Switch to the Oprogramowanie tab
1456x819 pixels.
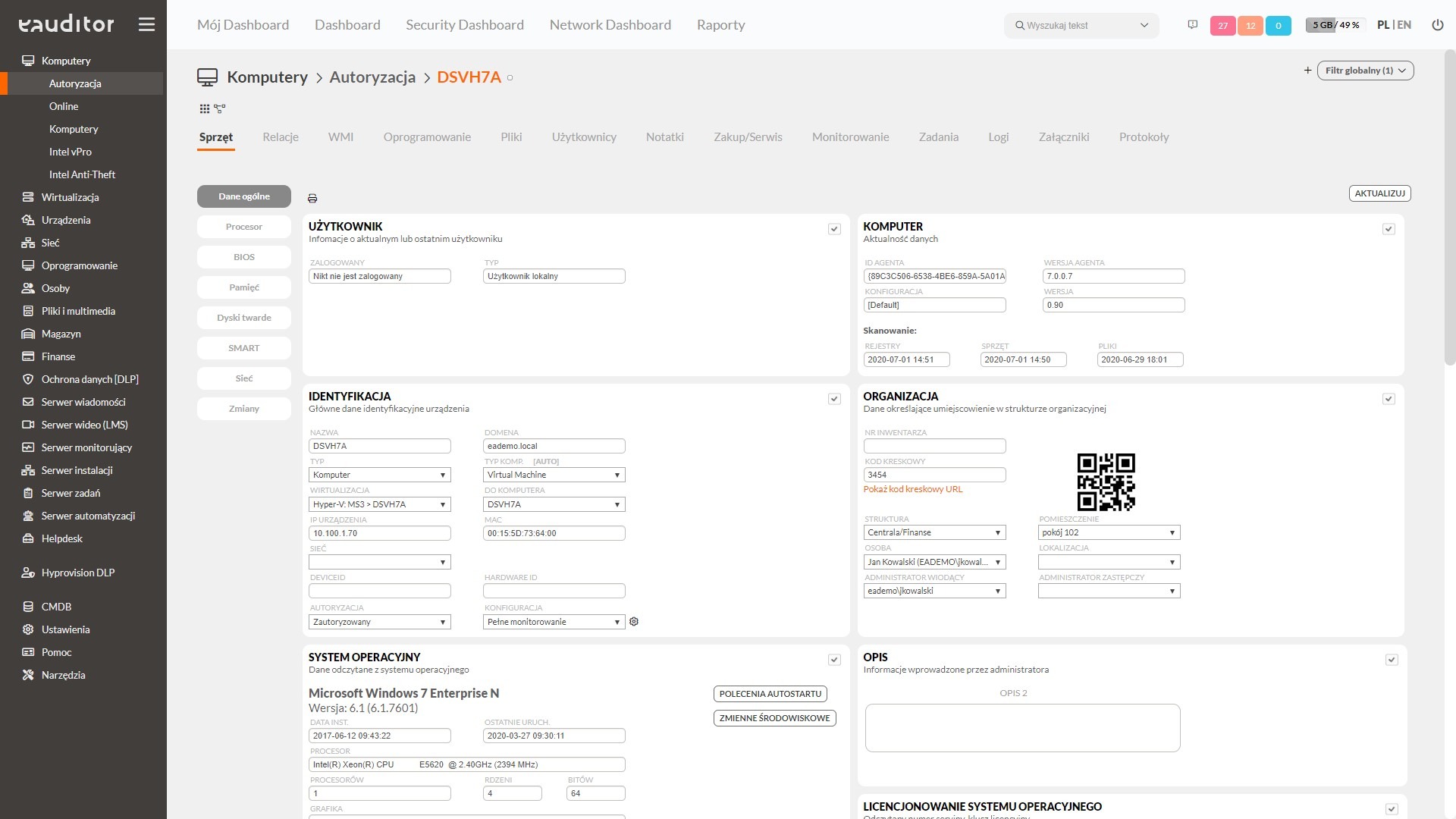[x=427, y=137]
